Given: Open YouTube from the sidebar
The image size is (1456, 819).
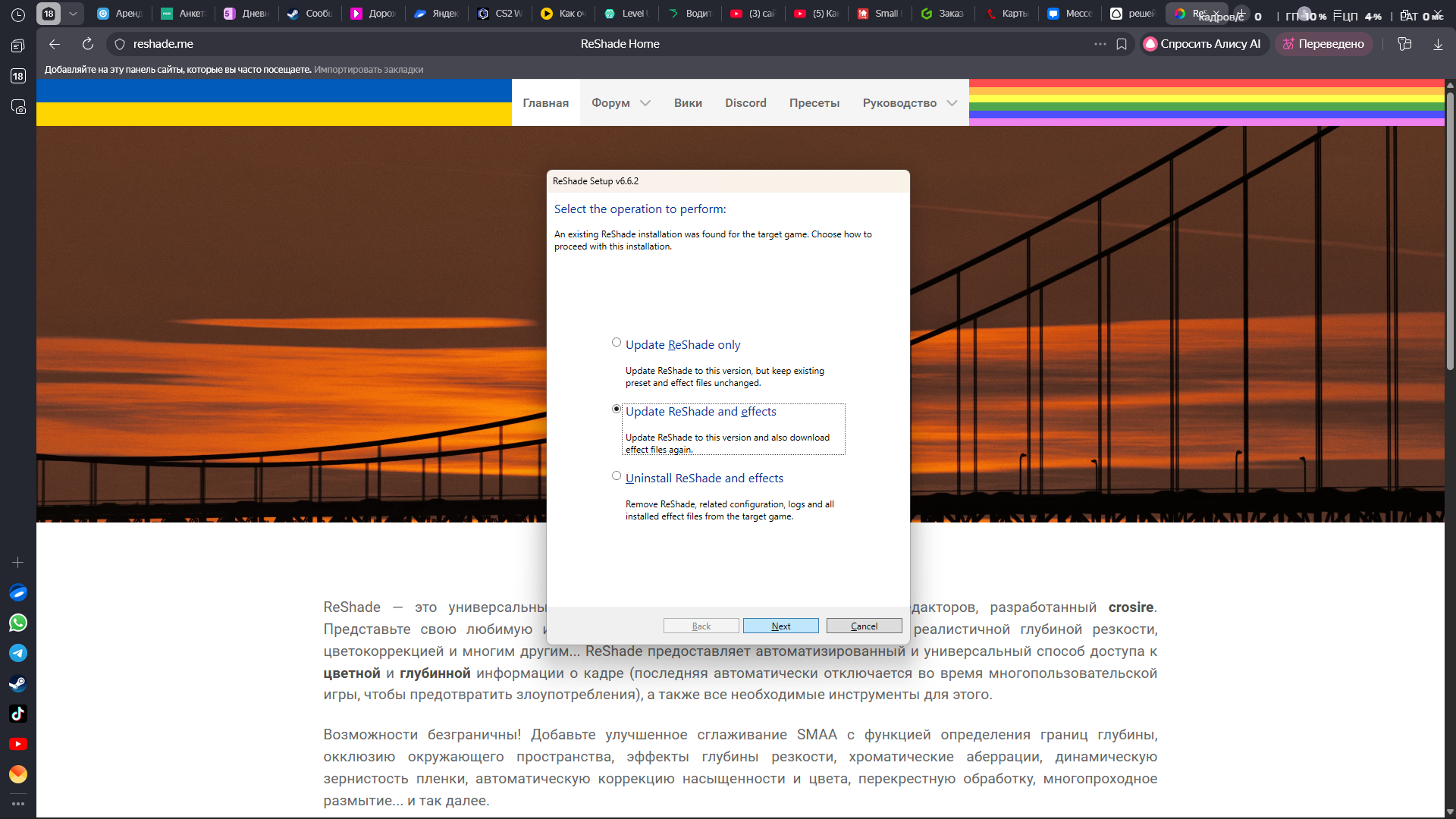Looking at the screenshot, I should pyautogui.click(x=18, y=745).
